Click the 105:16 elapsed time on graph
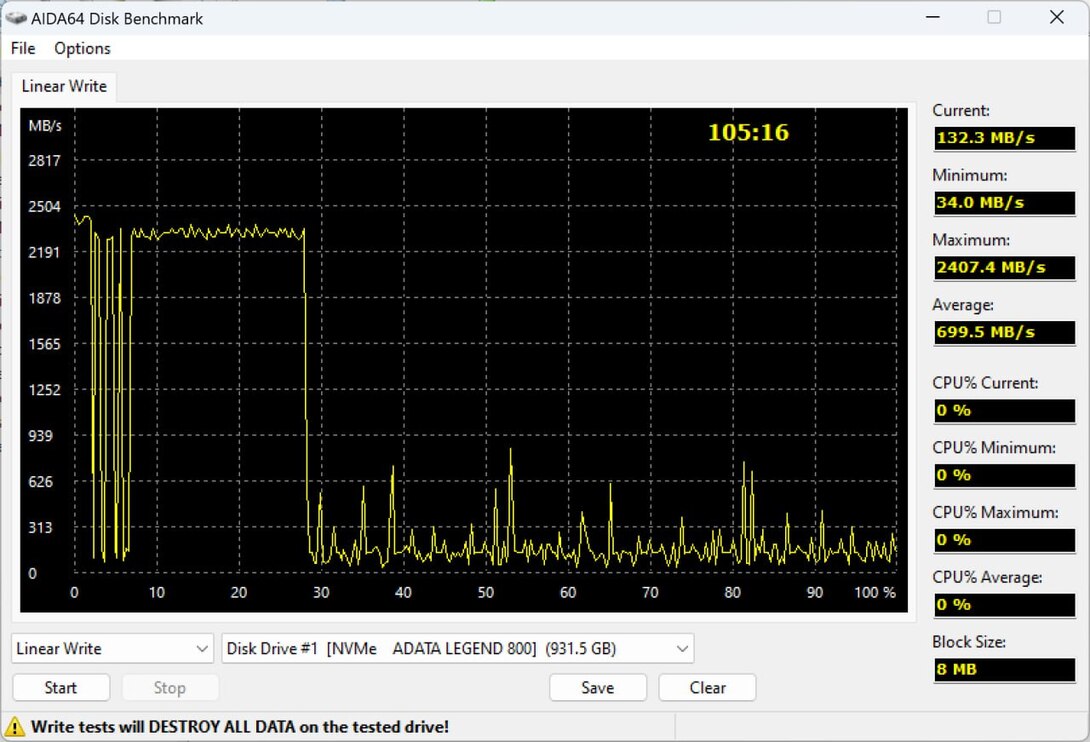Image resolution: width=1090 pixels, height=742 pixels. [x=749, y=132]
